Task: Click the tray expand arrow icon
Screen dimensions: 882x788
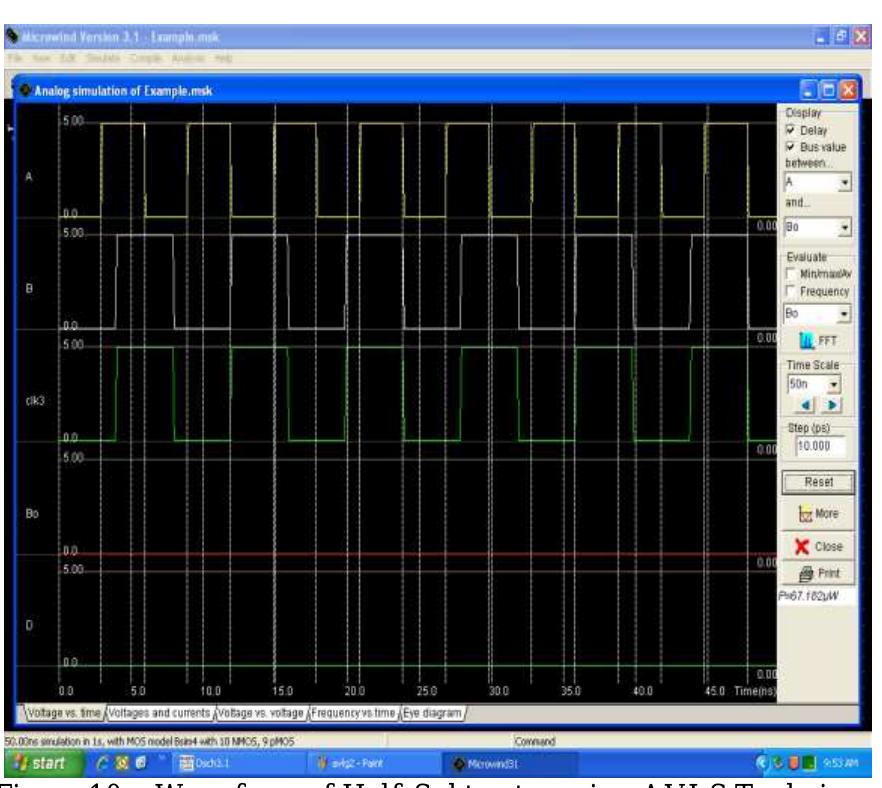Action: click(762, 763)
